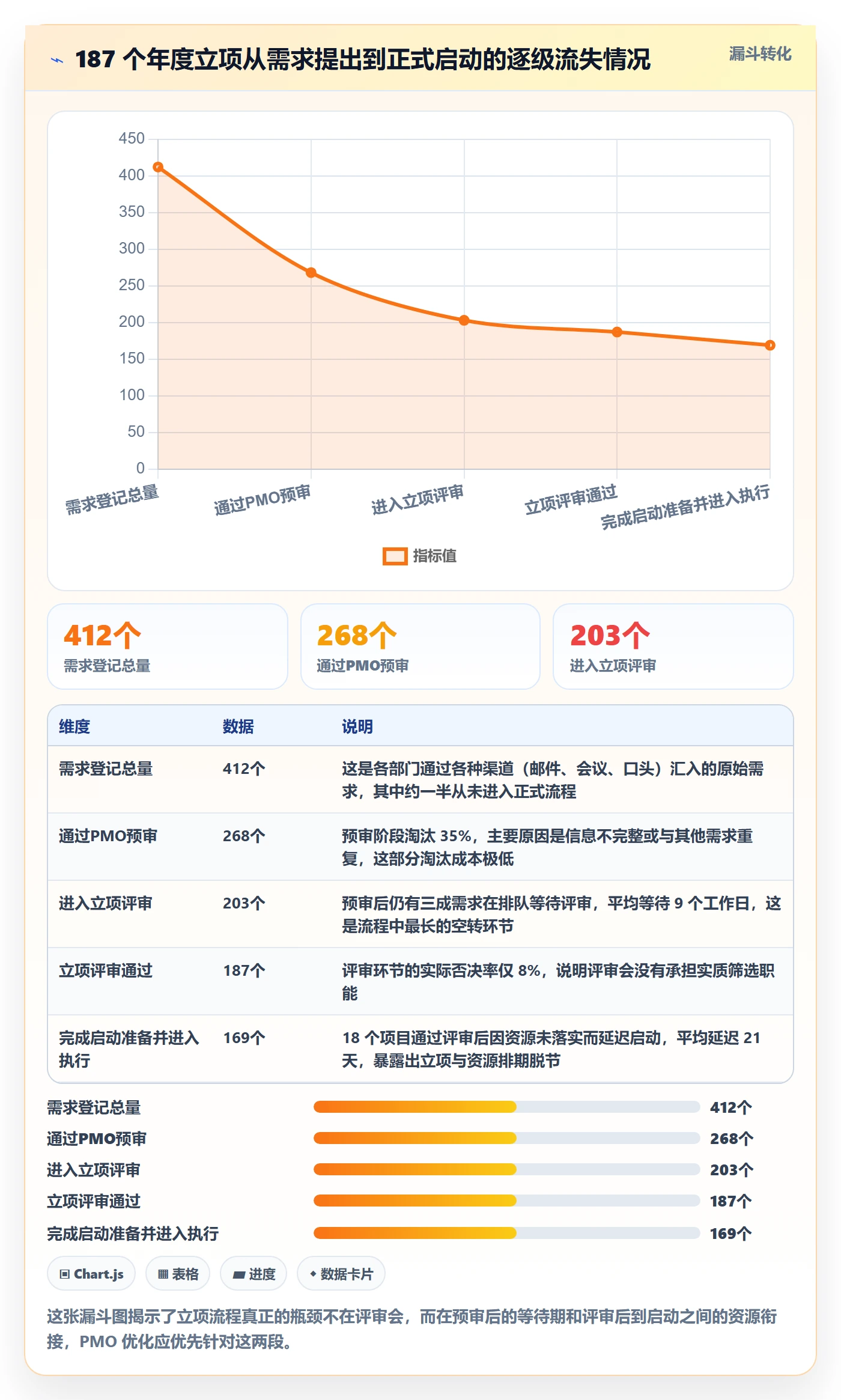Select the 立项评审通过 table row name
Screen dimensions: 841x1400
[106, 970]
